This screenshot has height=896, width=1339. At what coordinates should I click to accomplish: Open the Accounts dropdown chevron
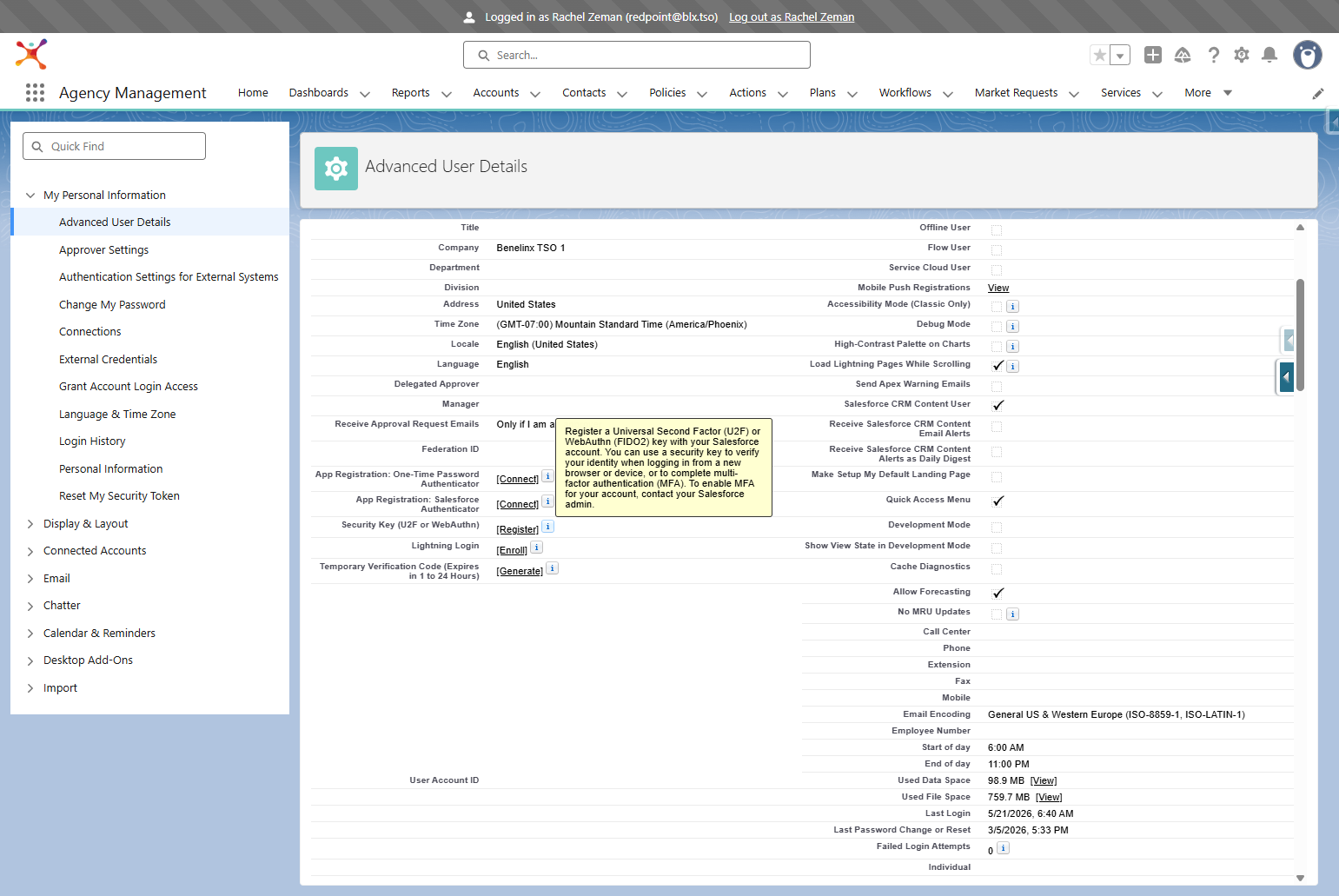tap(535, 94)
